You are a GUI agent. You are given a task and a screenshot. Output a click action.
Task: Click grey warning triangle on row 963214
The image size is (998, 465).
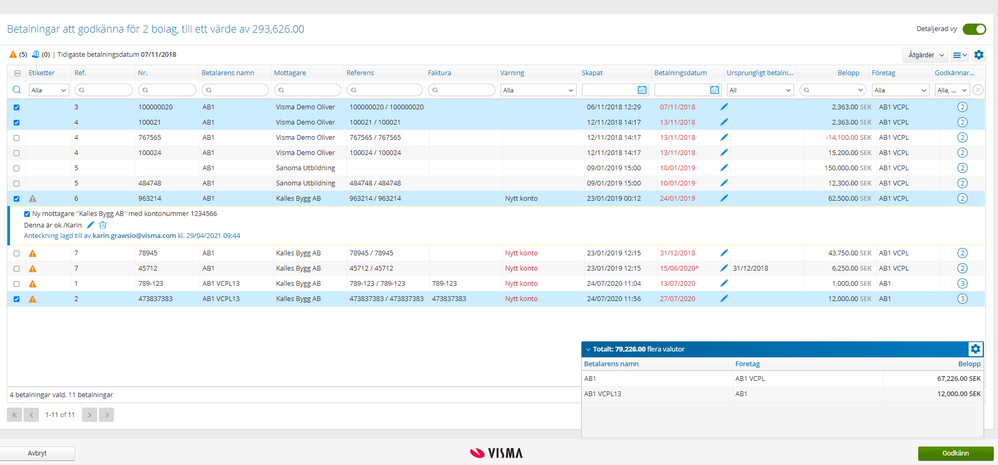32,198
